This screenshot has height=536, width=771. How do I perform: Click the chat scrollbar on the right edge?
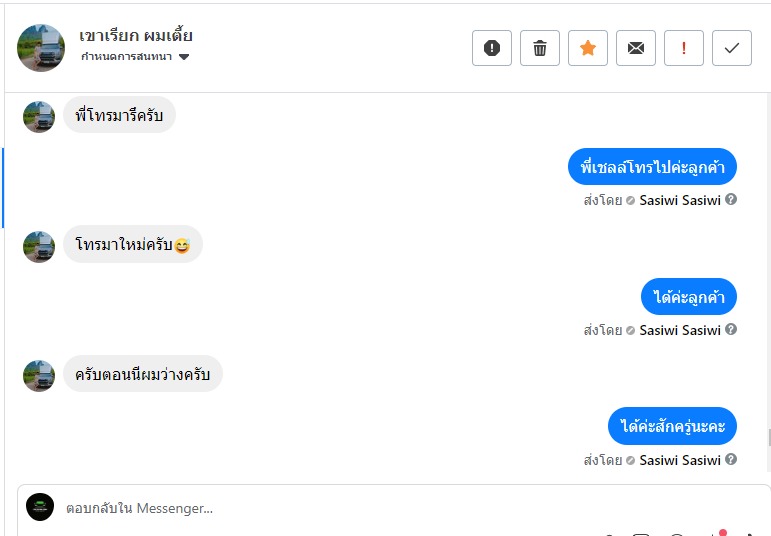point(768,437)
